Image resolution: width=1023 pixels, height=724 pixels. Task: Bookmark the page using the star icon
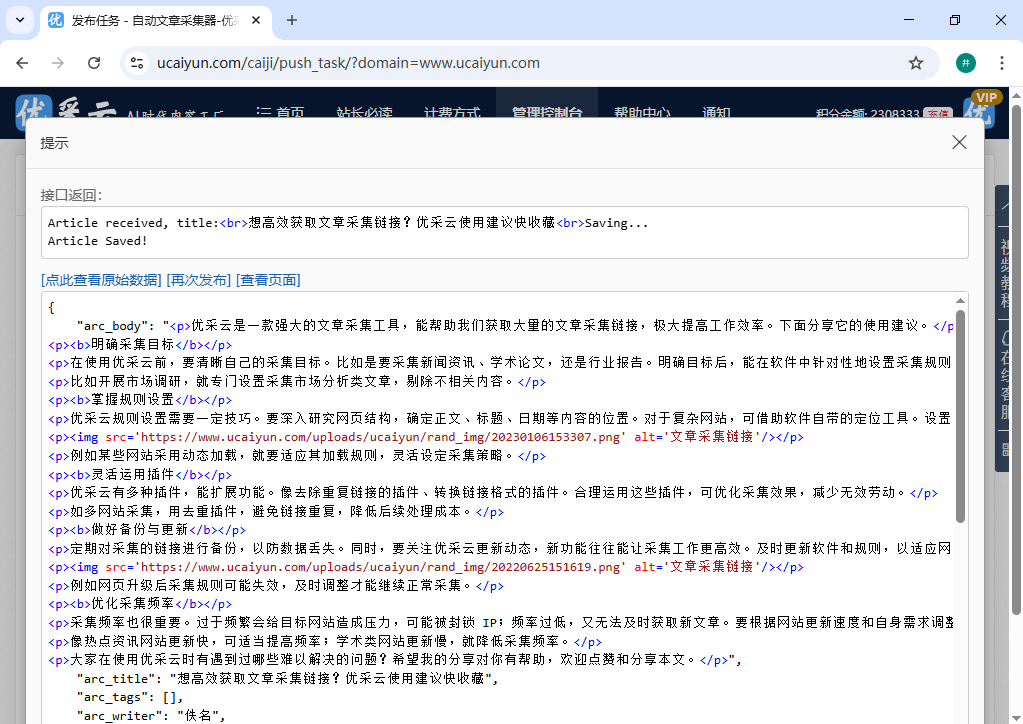[915, 62]
